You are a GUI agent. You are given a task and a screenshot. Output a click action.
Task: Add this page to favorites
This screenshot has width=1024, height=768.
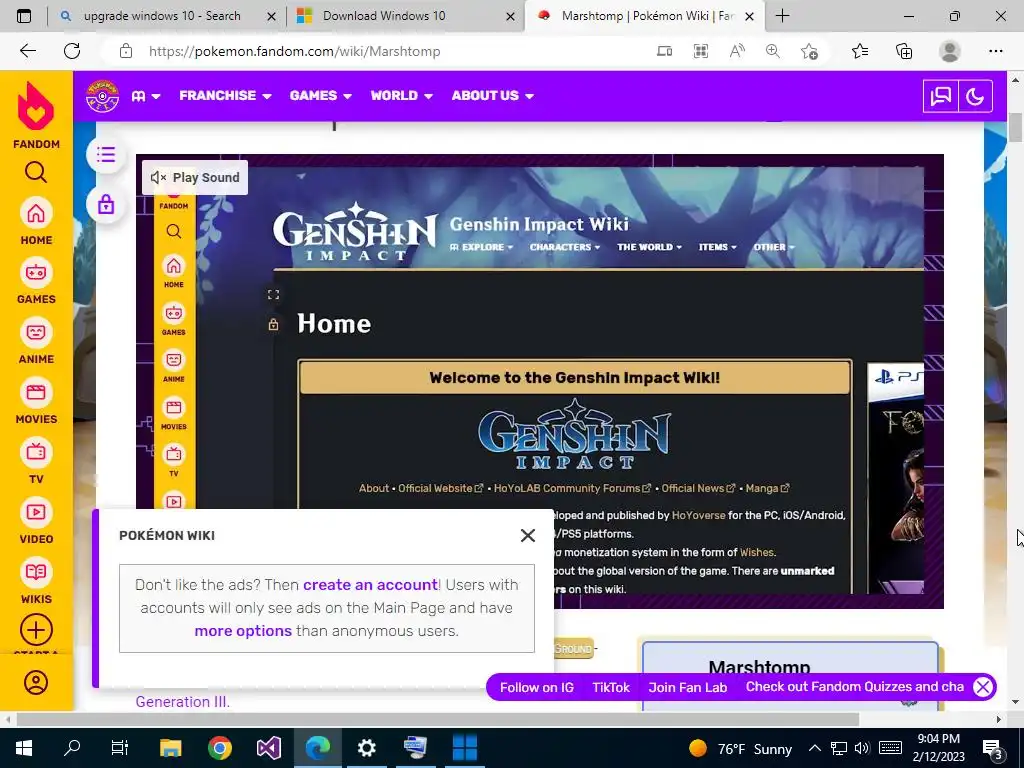click(809, 51)
